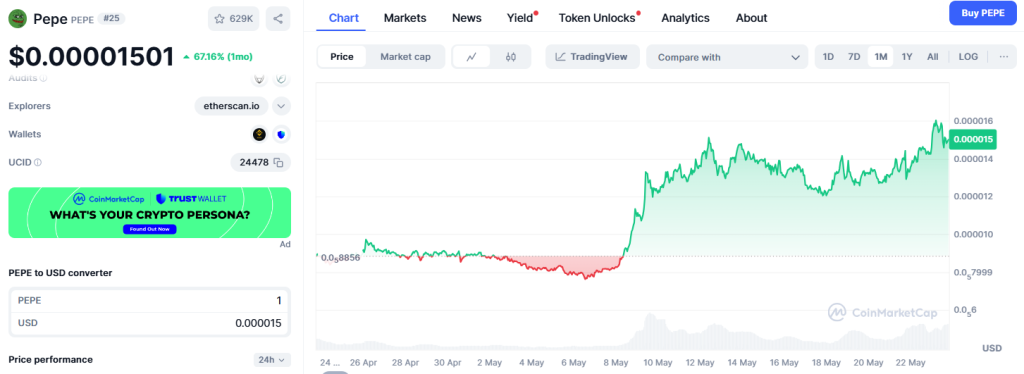
Task: Switch to line chart view icon
Action: 472,57
